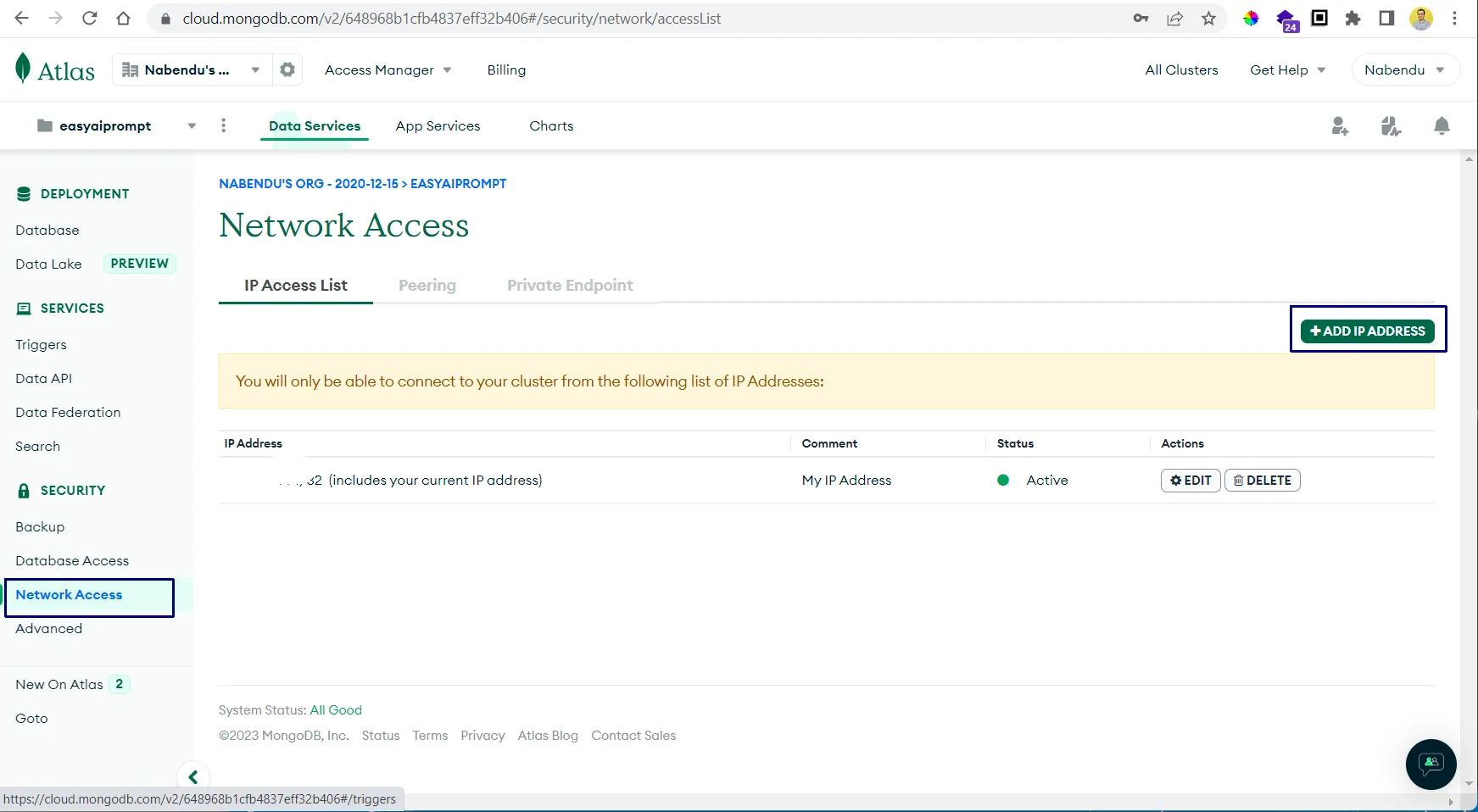Open browser home page

pos(124,18)
